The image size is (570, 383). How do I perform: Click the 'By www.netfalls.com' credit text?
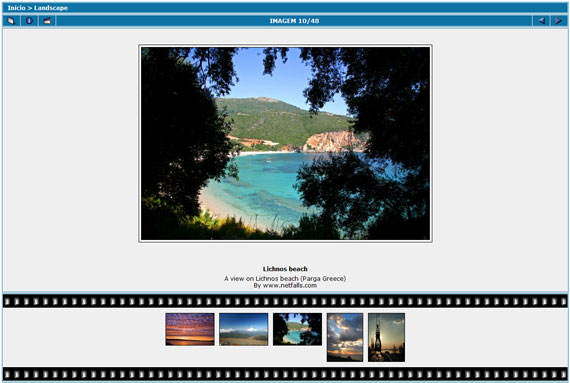pyautogui.click(x=285, y=286)
